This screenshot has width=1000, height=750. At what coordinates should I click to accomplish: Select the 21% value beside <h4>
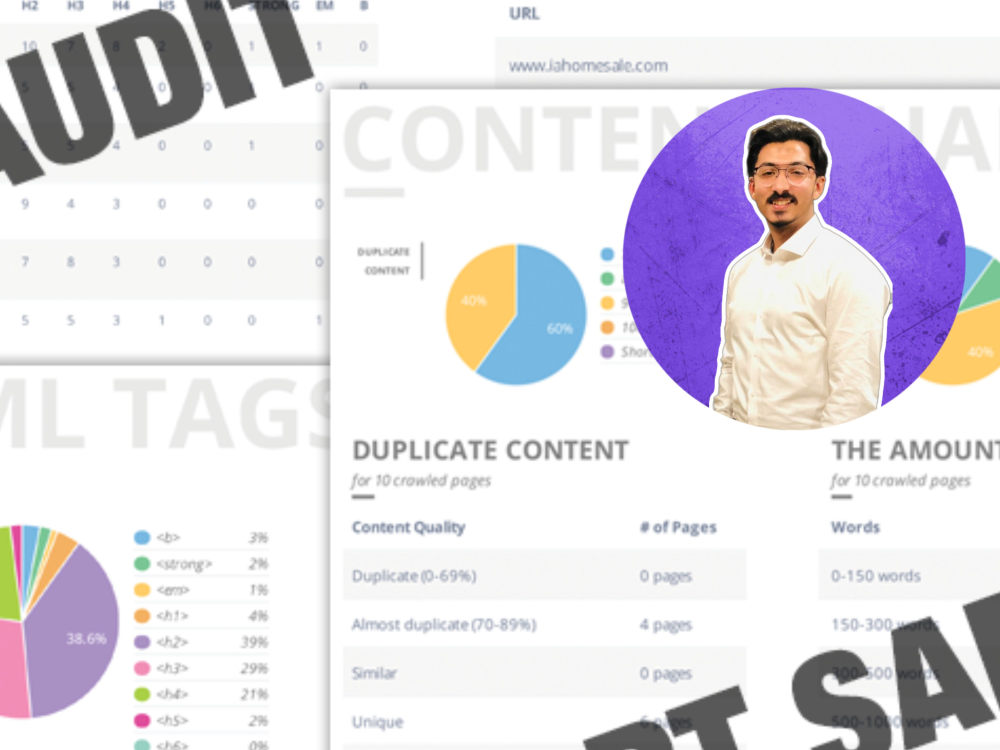[x=254, y=694]
